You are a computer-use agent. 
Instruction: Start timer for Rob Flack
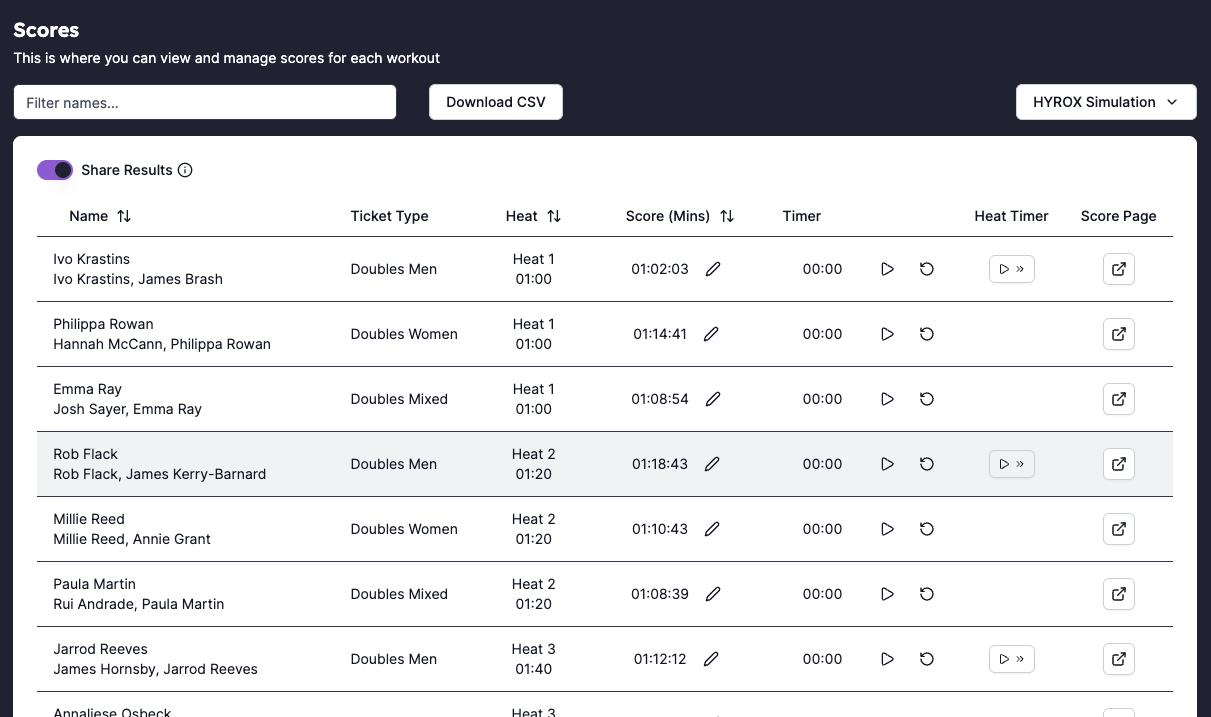coord(887,464)
